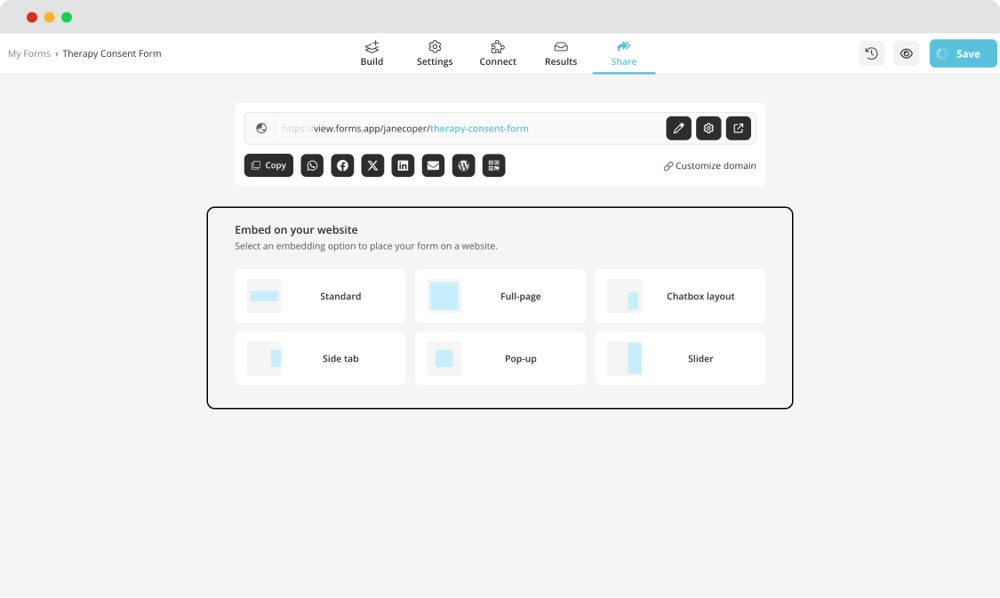Go to the Connect tab
1000x598 pixels.
click(497, 54)
